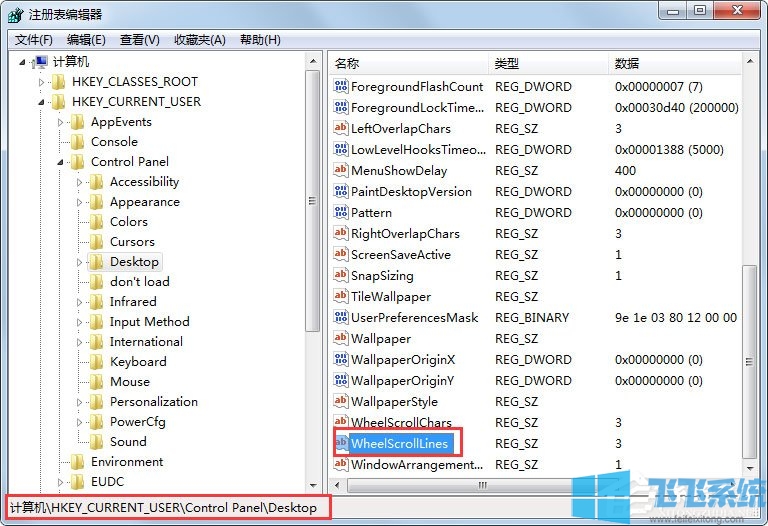Screen dimensions: 768x526
Task: Click the Wallpaper string value icon
Action: point(341,338)
